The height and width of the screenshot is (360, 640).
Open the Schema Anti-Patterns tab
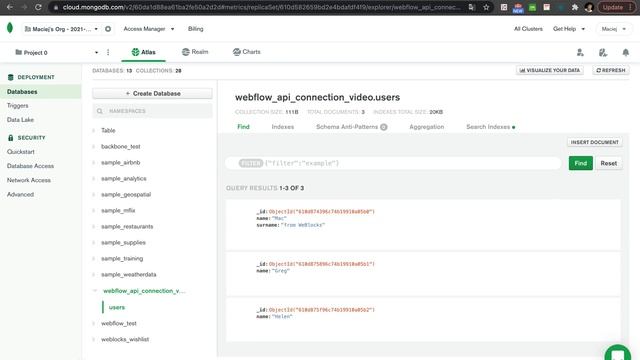pyautogui.click(x=351, y=127)
